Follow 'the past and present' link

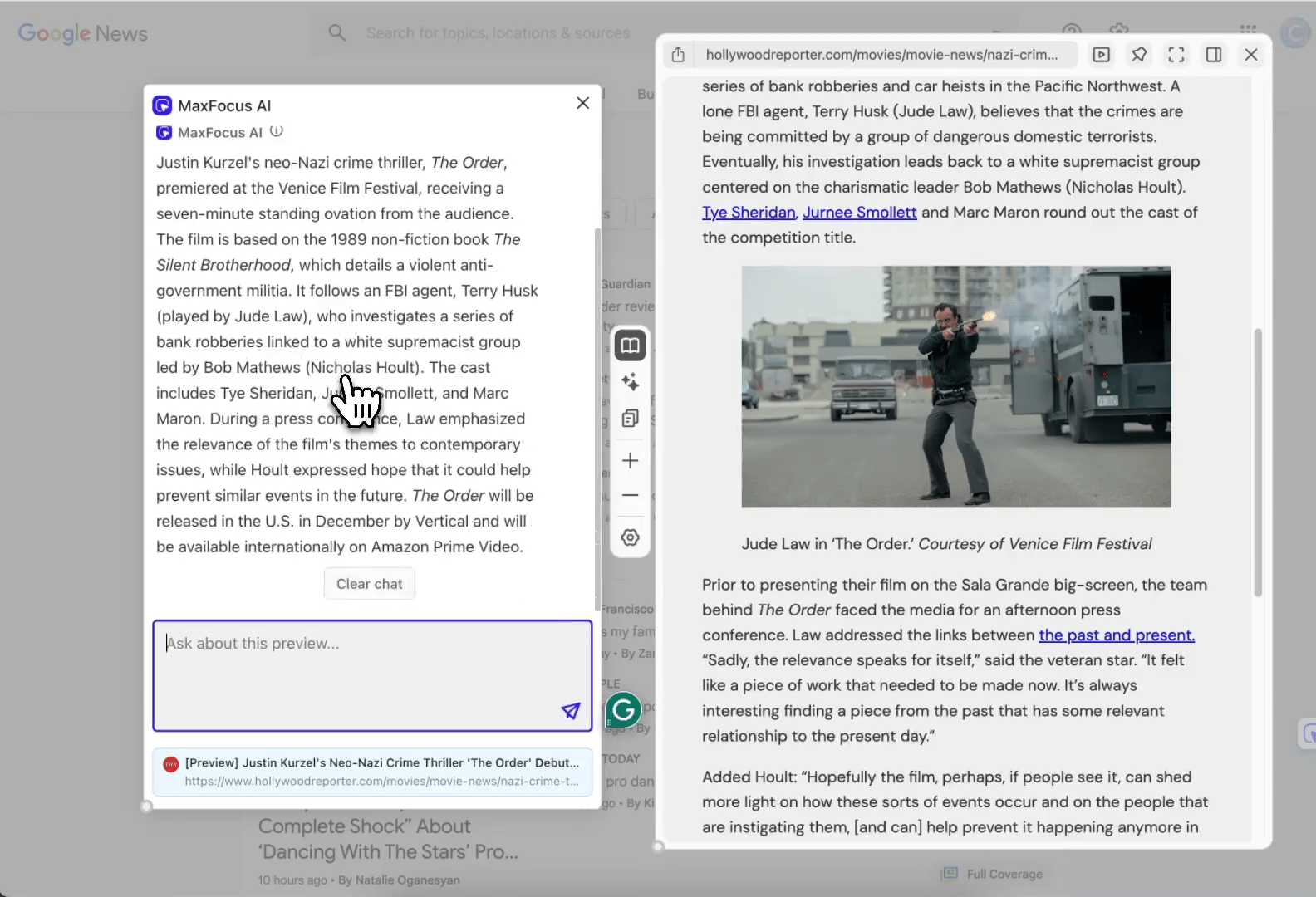tap(1116, 635)
